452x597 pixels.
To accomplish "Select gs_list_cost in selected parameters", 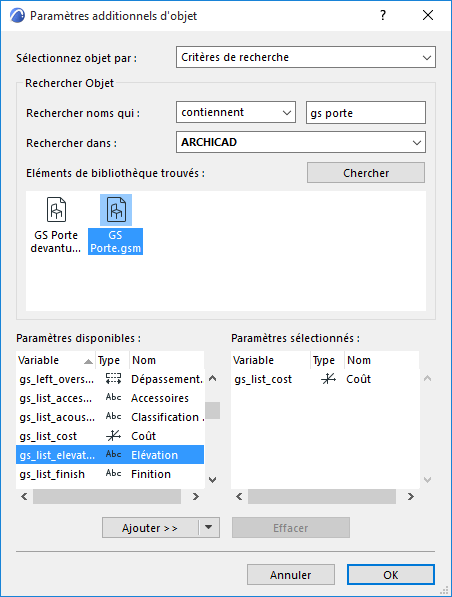I will 325,379.
